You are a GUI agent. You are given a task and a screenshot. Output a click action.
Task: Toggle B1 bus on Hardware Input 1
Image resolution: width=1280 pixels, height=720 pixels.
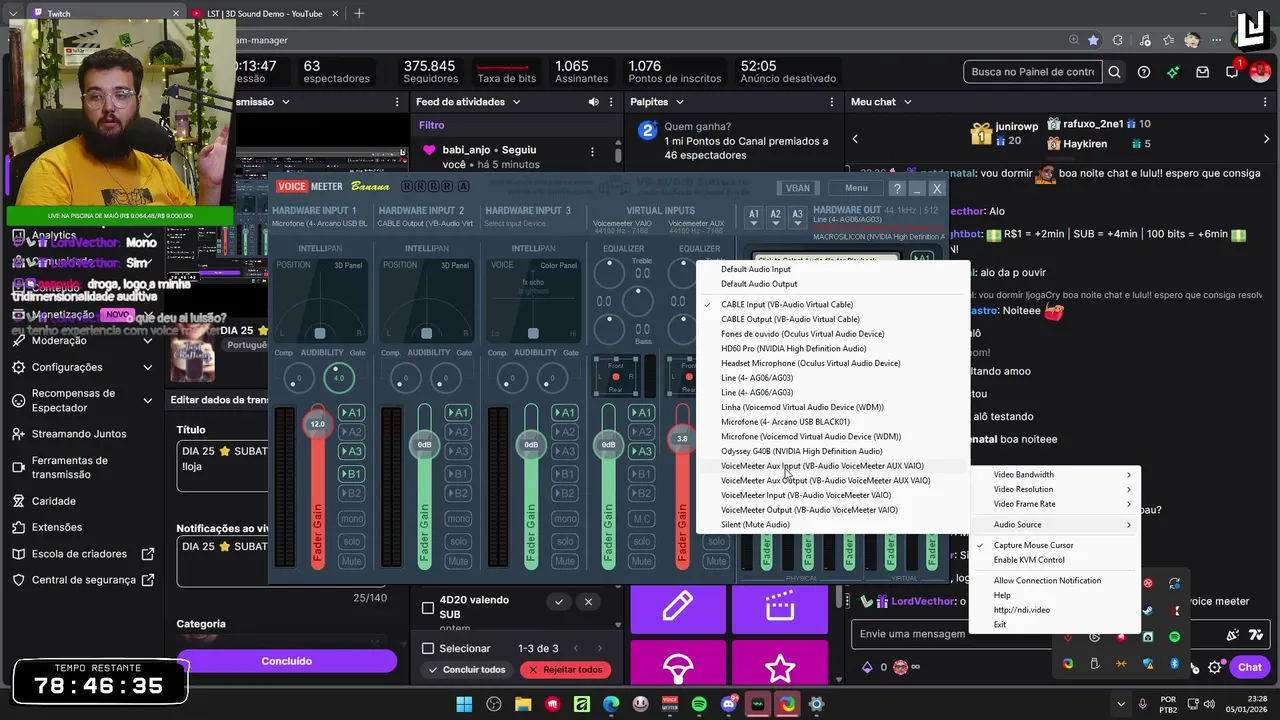(351, 474)
